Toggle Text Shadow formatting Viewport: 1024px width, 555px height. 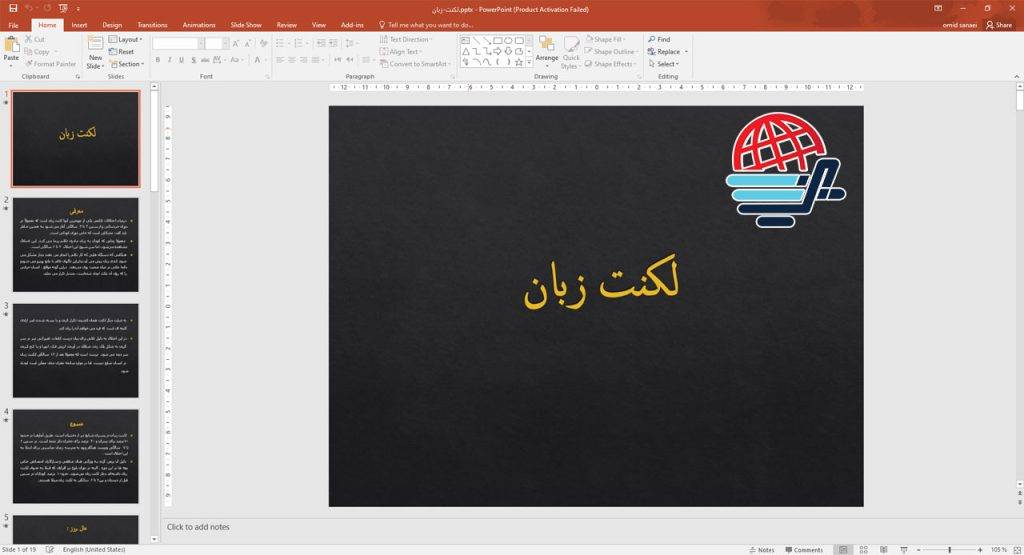coord(193,60)
